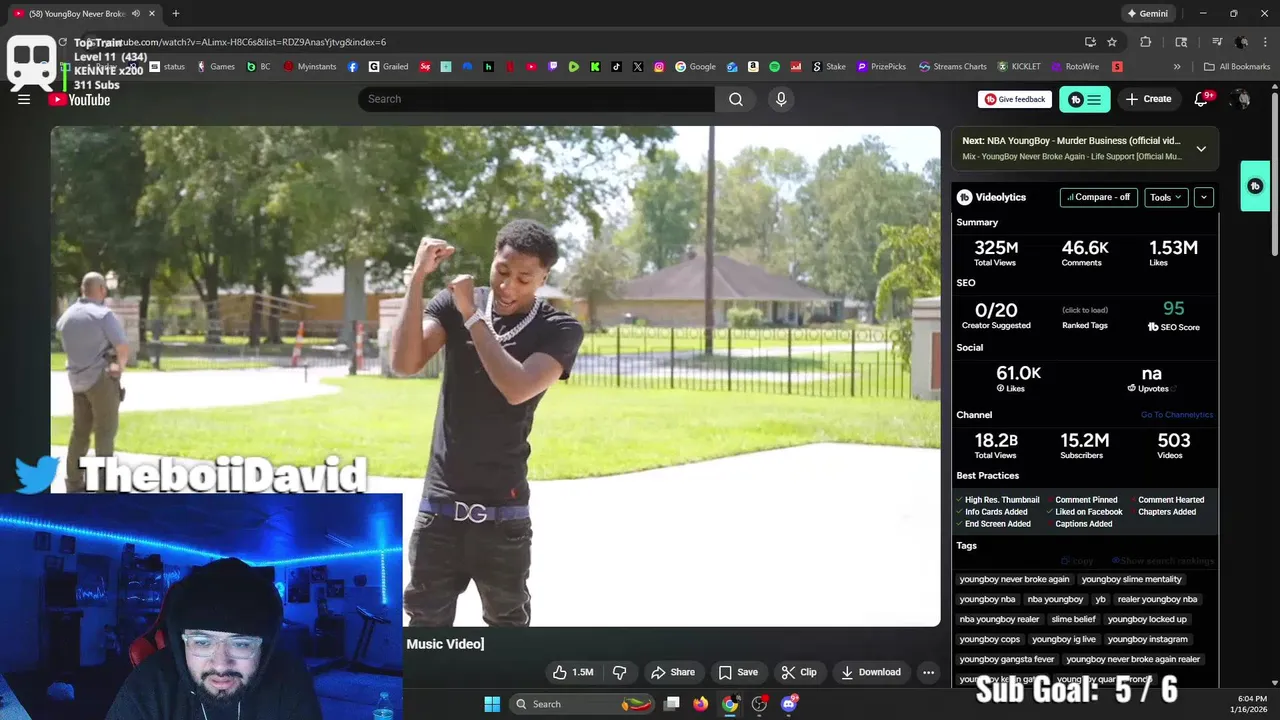Open a new browser tab

175,14
